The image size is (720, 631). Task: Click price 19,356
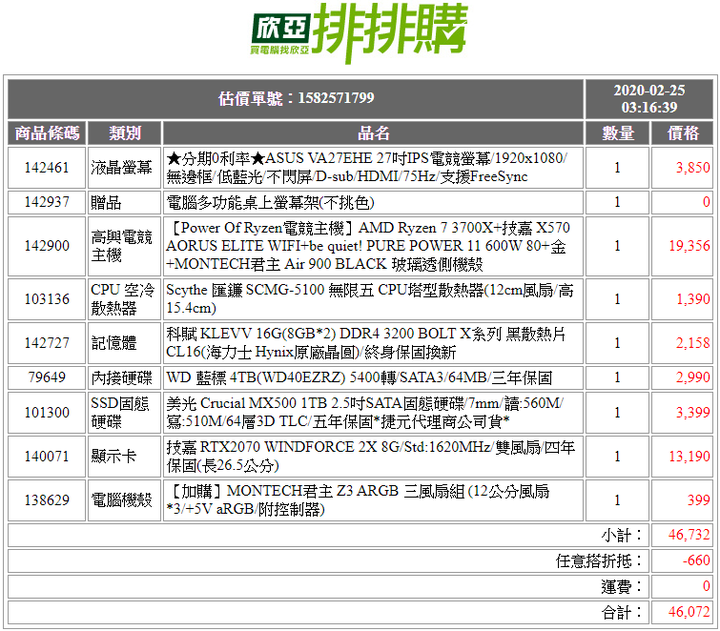tap(689, 246)
